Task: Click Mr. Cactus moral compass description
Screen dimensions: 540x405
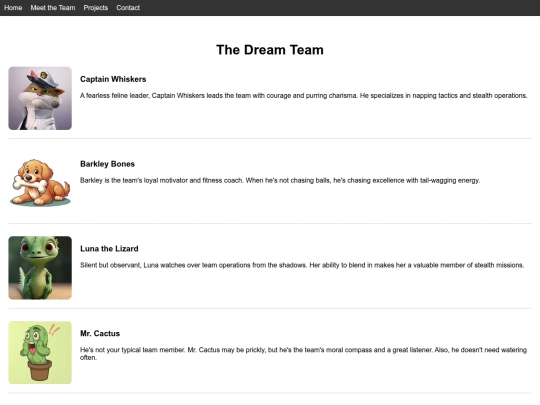Action: coord(303,354)
